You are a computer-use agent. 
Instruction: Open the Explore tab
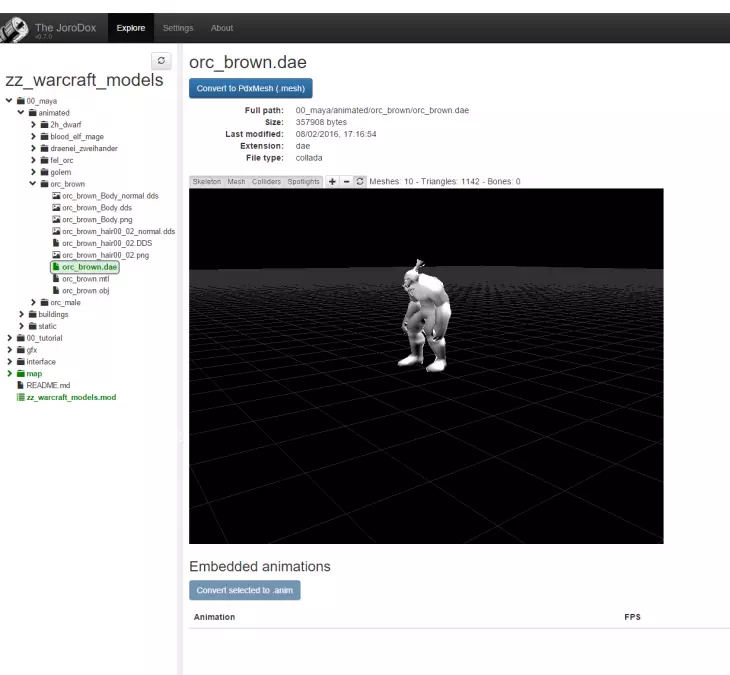(x=131, y=28)
